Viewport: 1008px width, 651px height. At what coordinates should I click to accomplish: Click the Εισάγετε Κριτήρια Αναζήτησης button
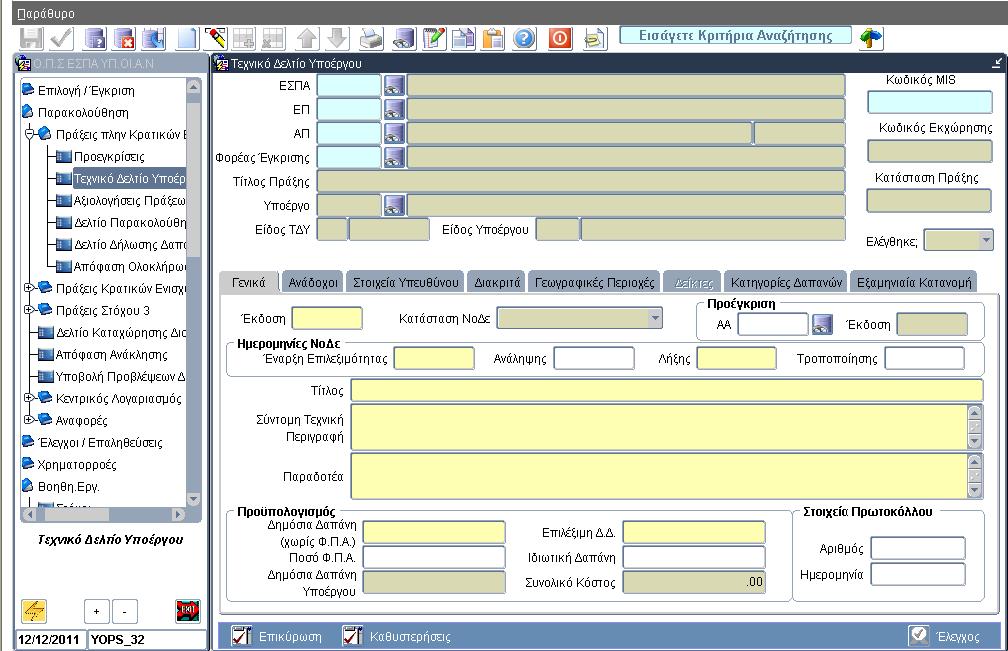735,36
